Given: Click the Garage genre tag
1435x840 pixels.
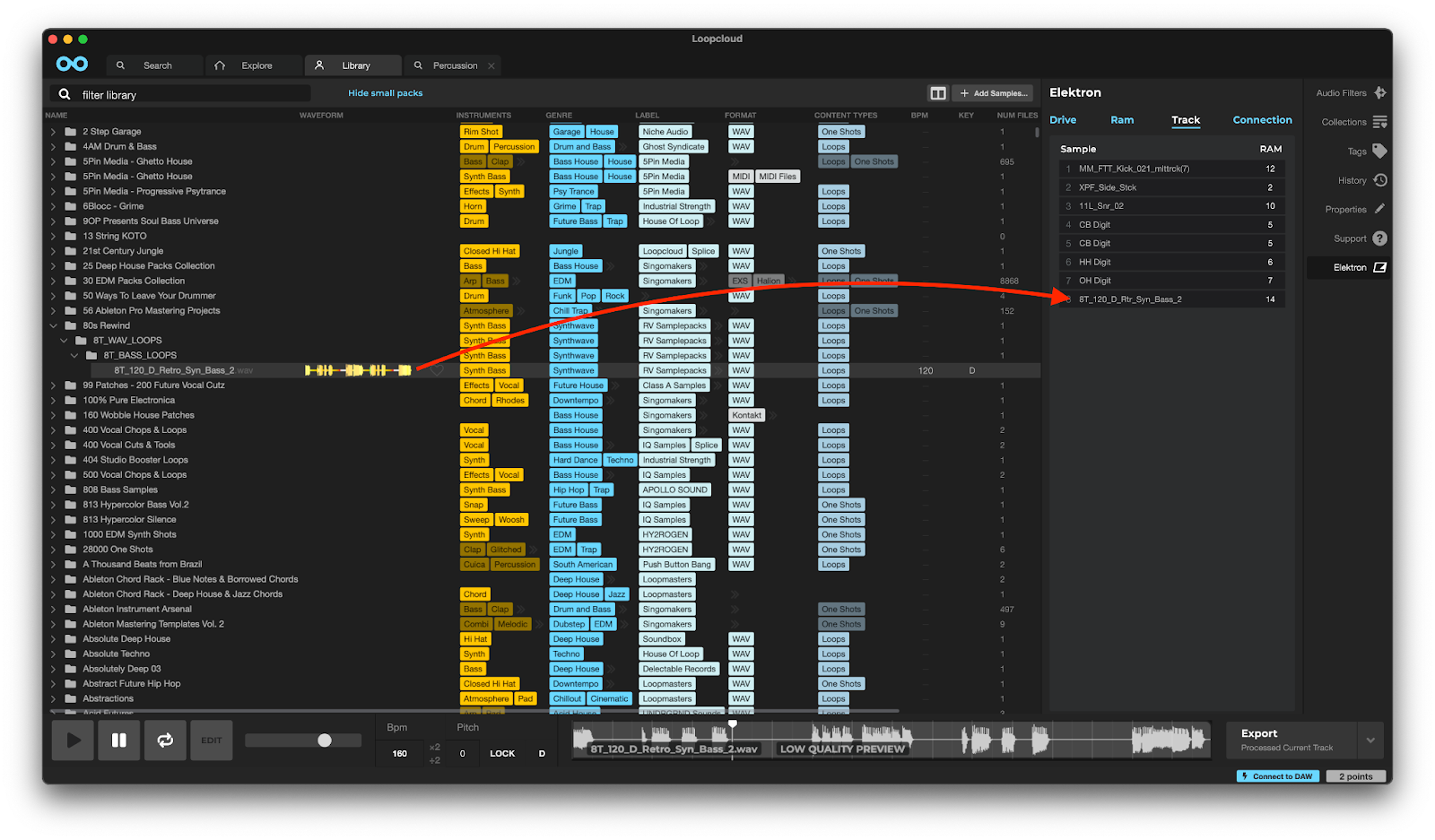Looking at the screenshot, I should coord(567,132).
